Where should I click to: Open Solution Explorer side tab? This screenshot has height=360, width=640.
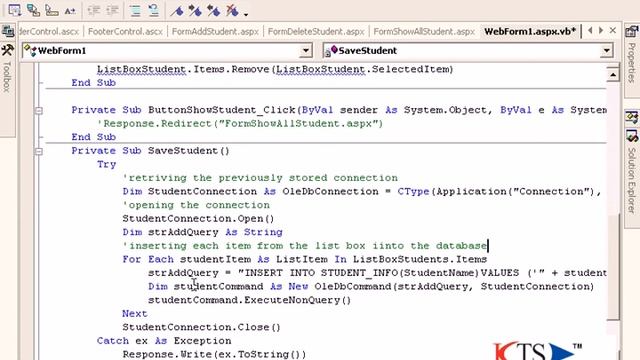click(x=632, y=178)
